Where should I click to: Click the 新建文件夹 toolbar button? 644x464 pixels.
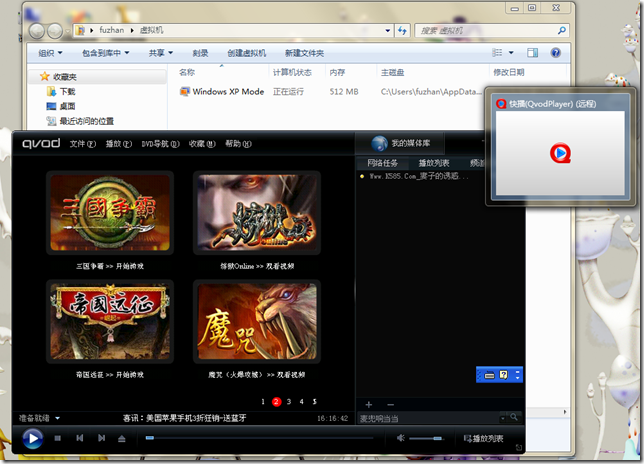(304, 53)
